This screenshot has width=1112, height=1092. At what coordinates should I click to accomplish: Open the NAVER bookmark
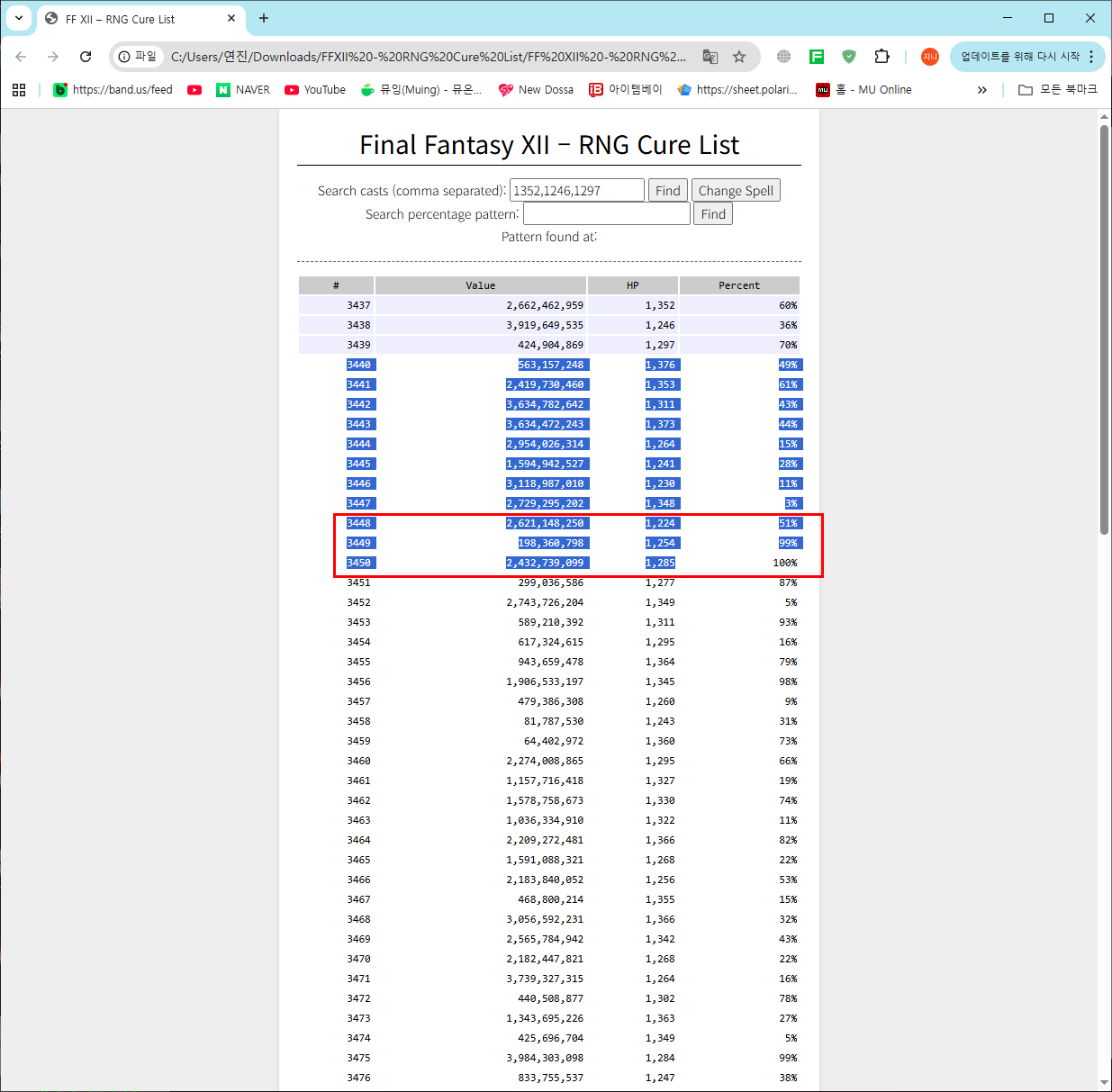pyautogui.click(x=243, y=90)
